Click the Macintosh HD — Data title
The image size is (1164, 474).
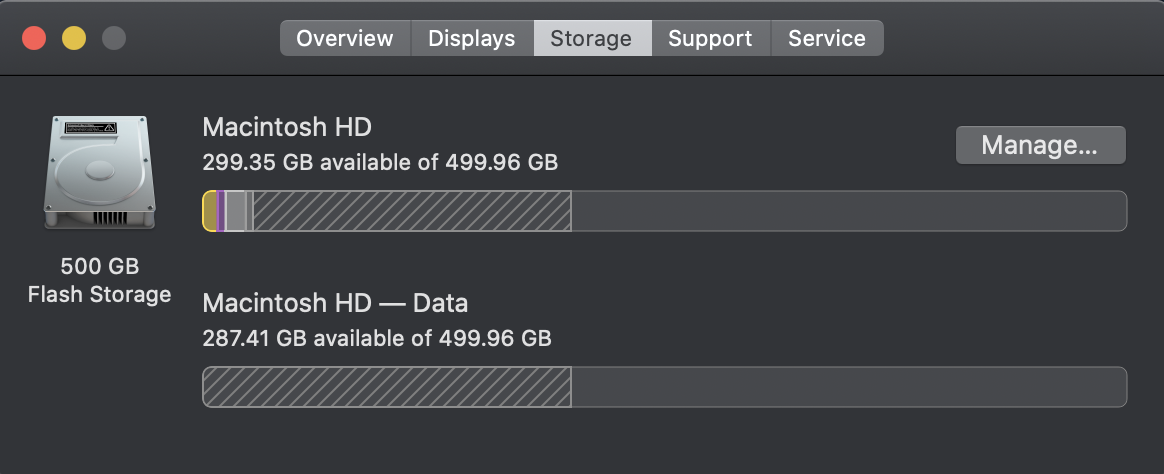335,303
